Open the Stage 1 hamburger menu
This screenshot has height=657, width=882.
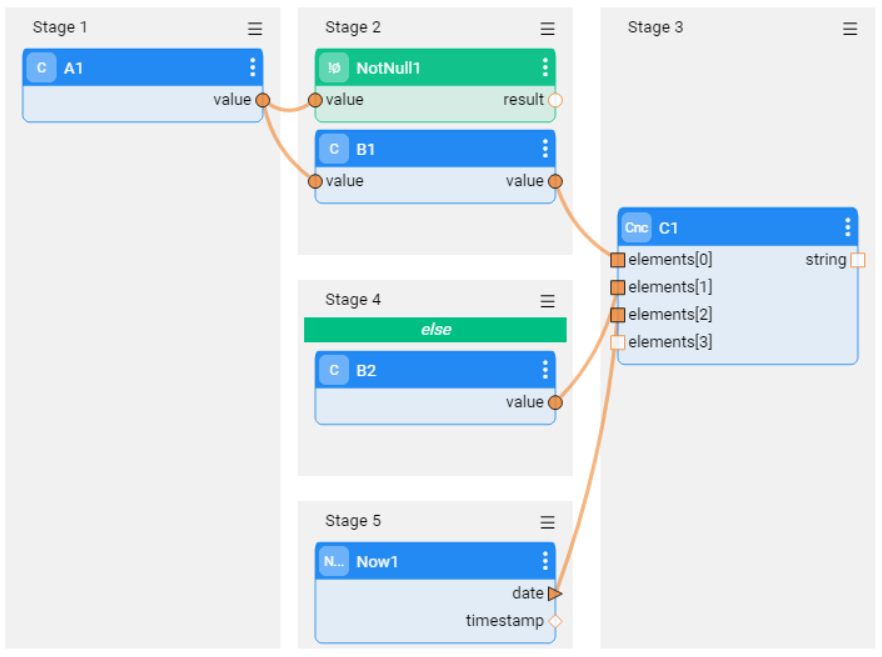click(x=255, y=29)
